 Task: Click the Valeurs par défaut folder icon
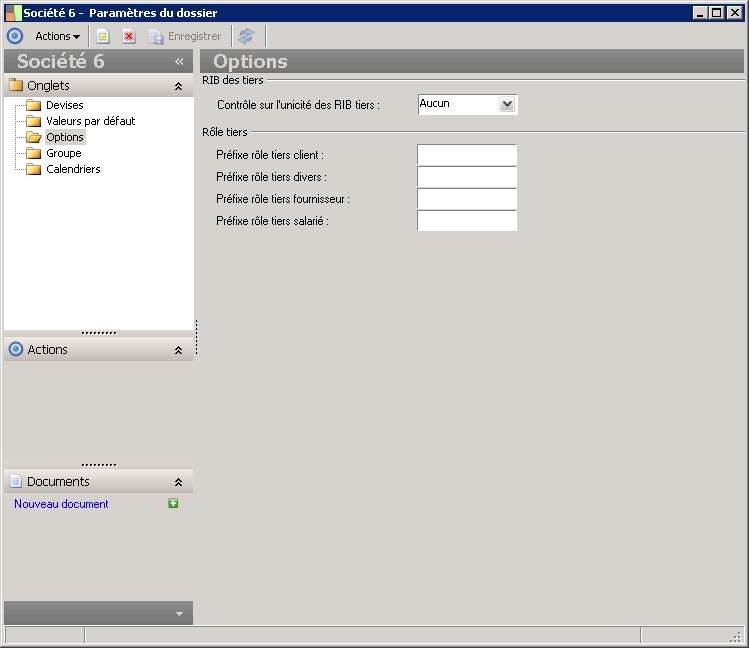[33, 121]
